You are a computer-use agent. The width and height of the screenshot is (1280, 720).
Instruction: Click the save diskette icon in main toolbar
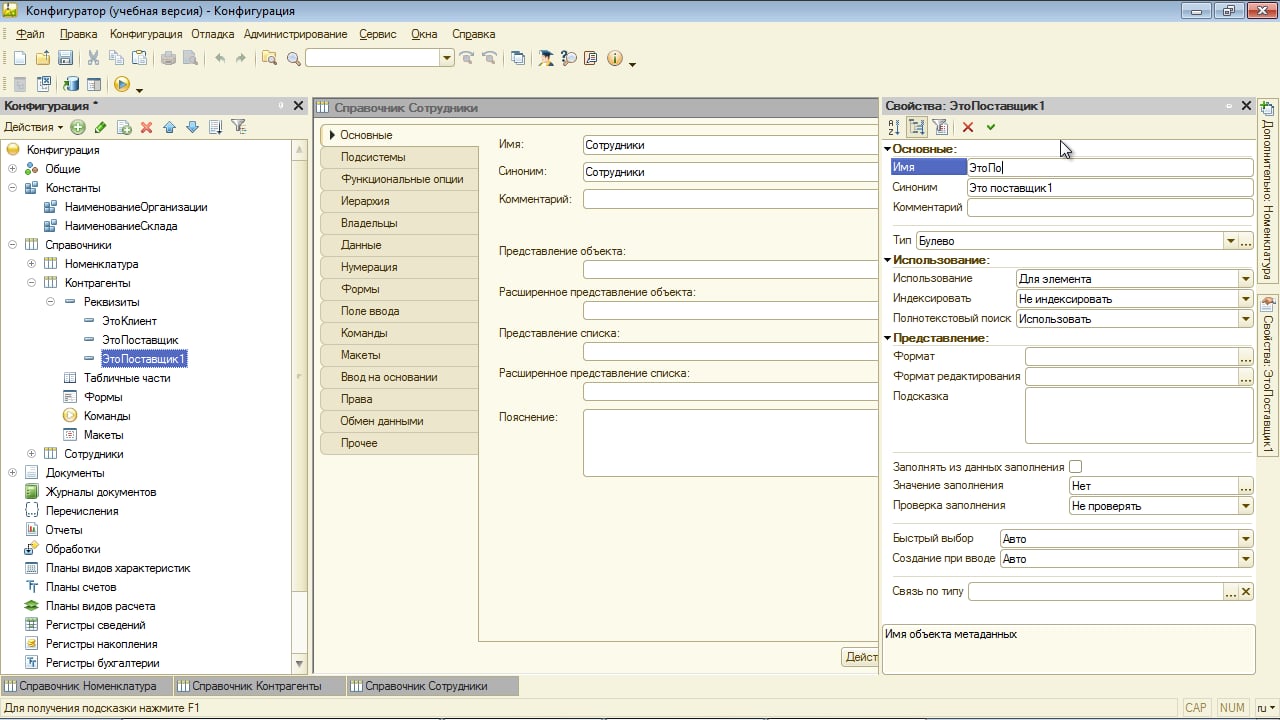click(66, 58)
